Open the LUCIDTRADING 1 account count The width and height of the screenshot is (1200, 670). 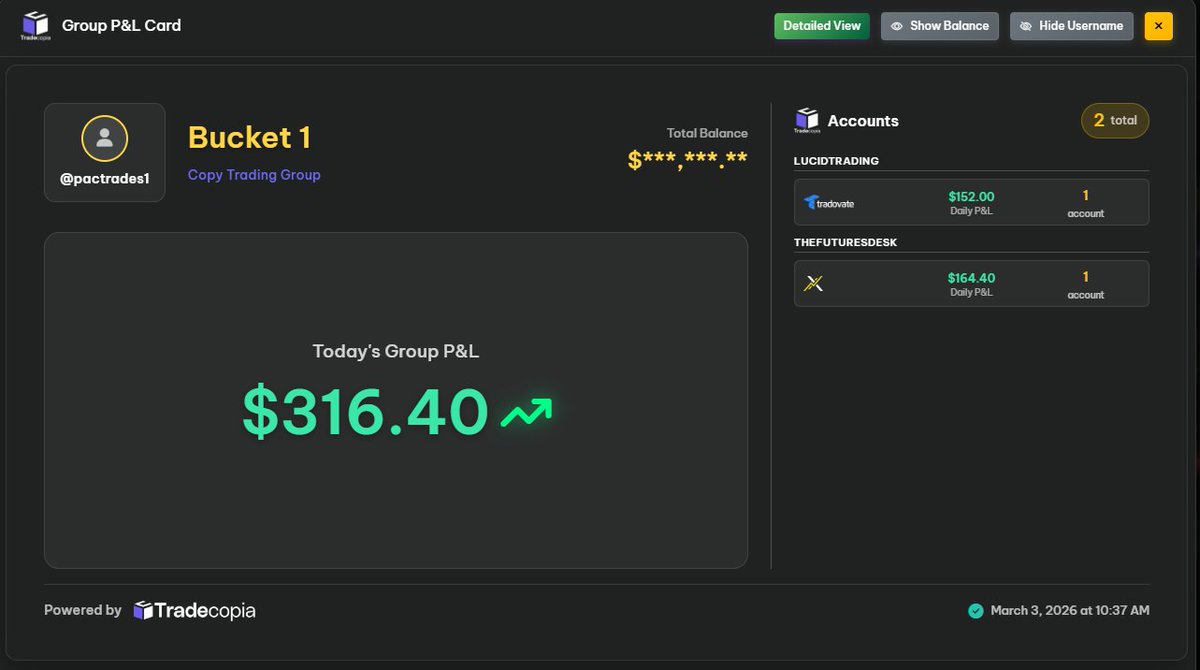[x=1086, y=203]
